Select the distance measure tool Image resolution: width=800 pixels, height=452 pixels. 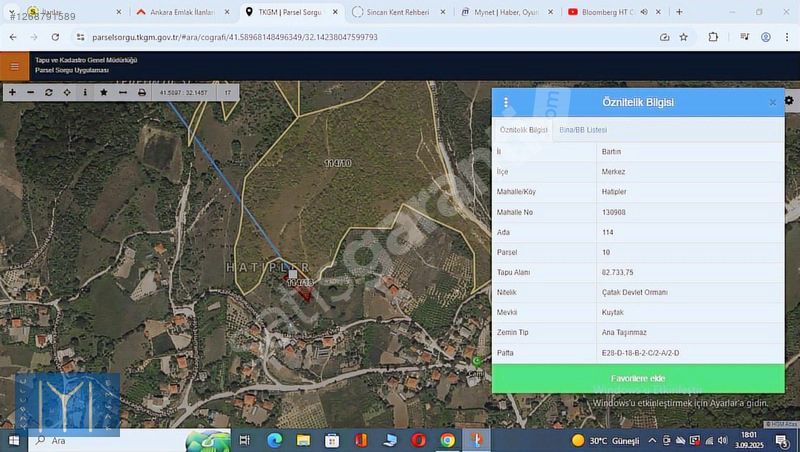(122, 92)
